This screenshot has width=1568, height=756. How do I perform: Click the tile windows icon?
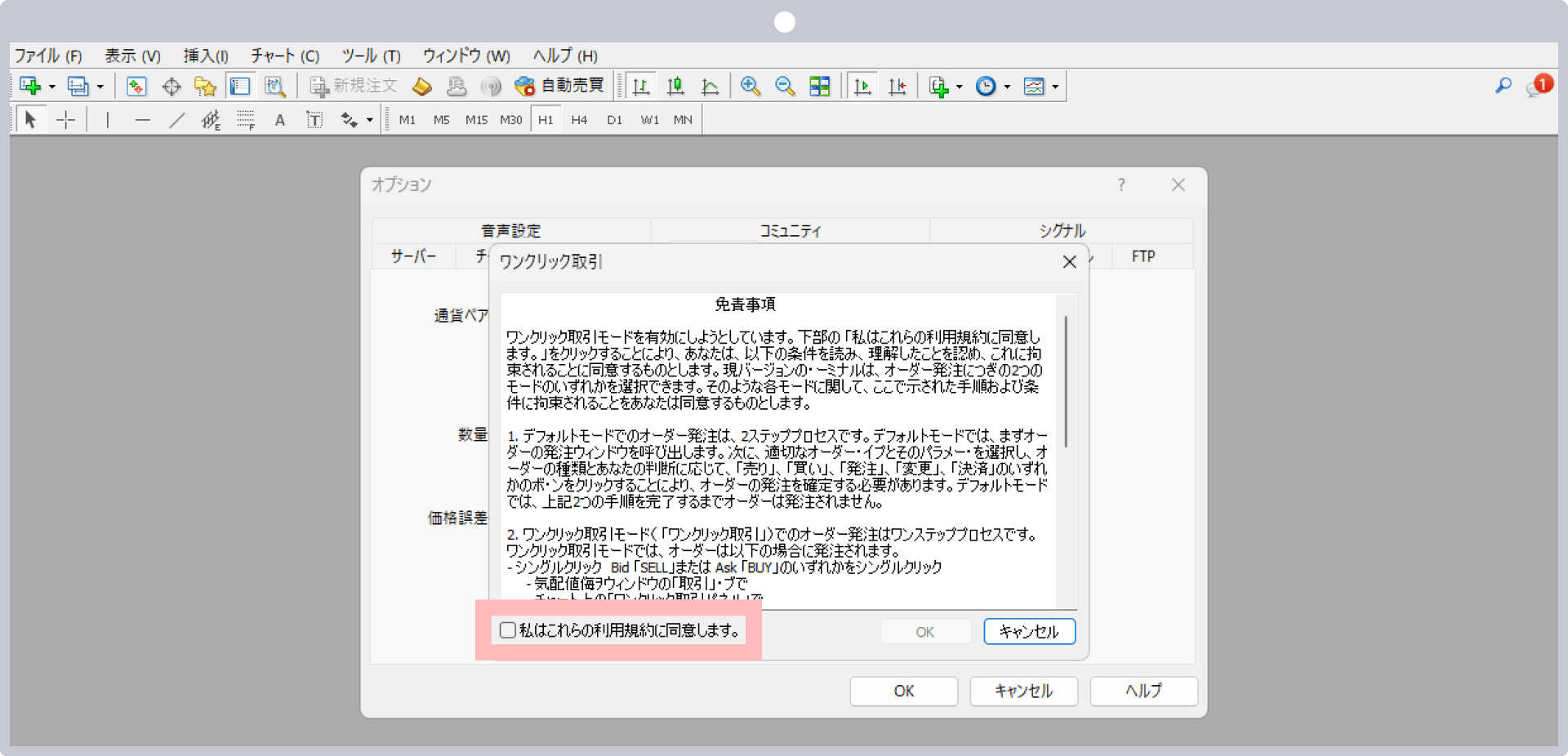click(819, 86)
